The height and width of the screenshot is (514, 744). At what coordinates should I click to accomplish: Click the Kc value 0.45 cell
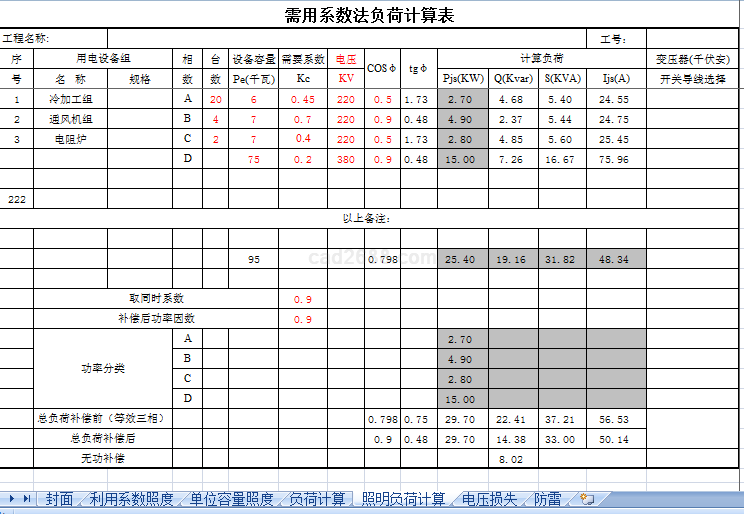303,99
